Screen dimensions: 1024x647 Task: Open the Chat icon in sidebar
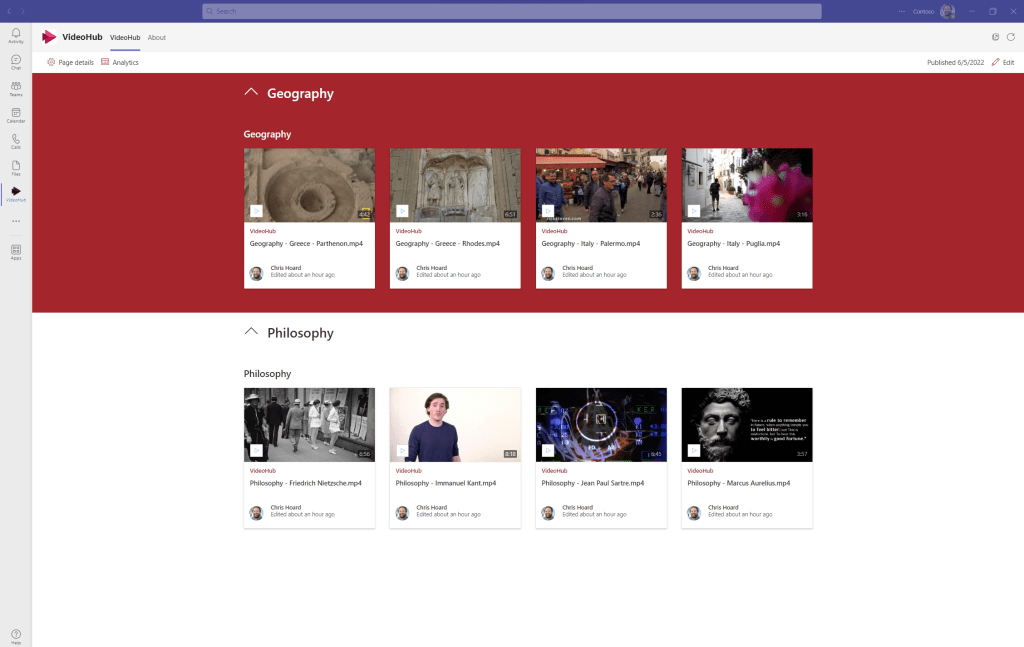(16, 62)
